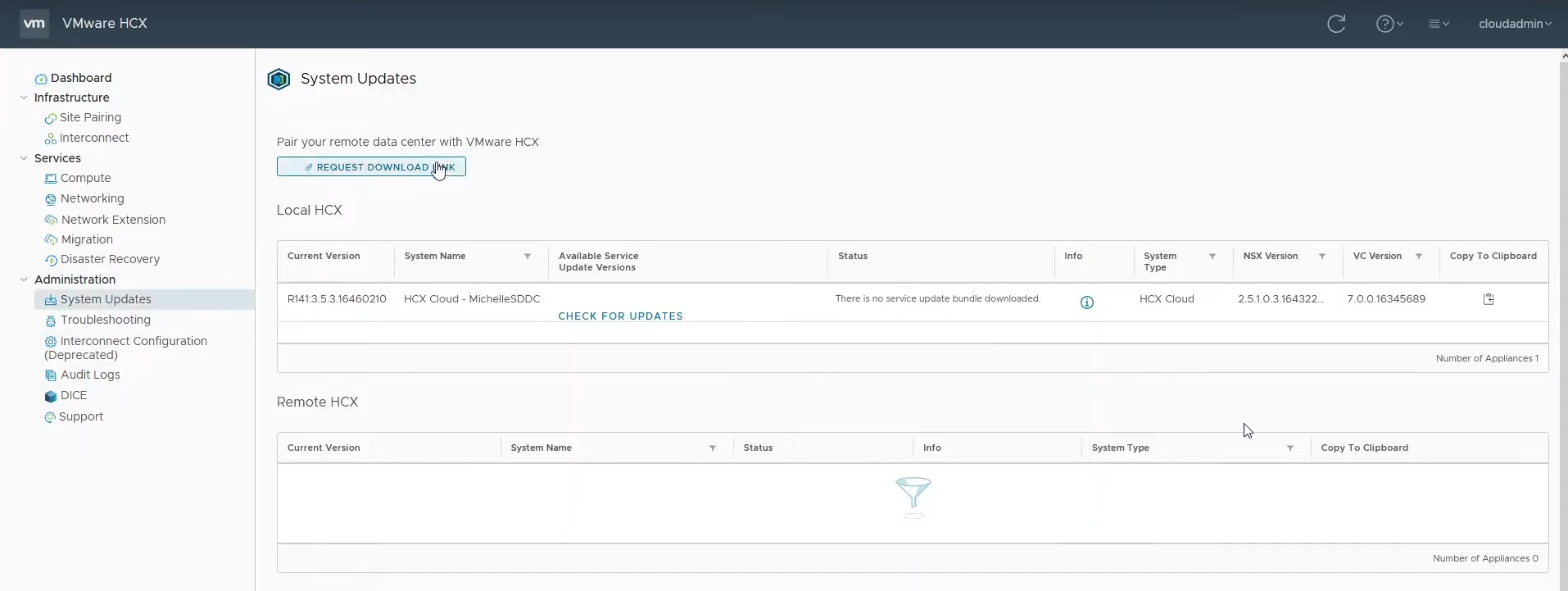Click the Migration icon in sidebar
Image resolution: width=1568 pixels, height=591 pixels.
(x=51, y=240)
